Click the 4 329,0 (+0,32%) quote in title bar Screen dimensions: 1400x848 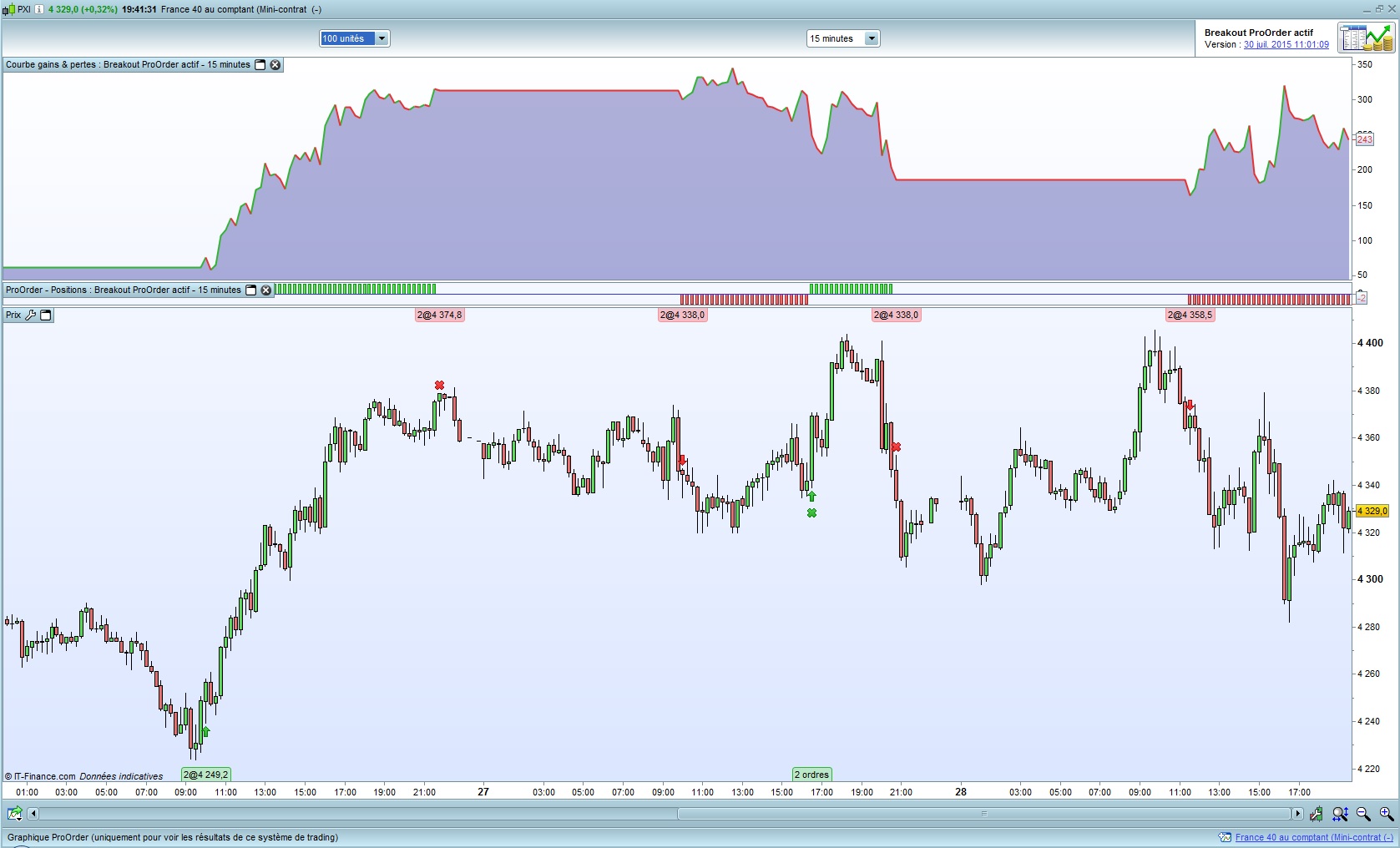pos(83,9)
